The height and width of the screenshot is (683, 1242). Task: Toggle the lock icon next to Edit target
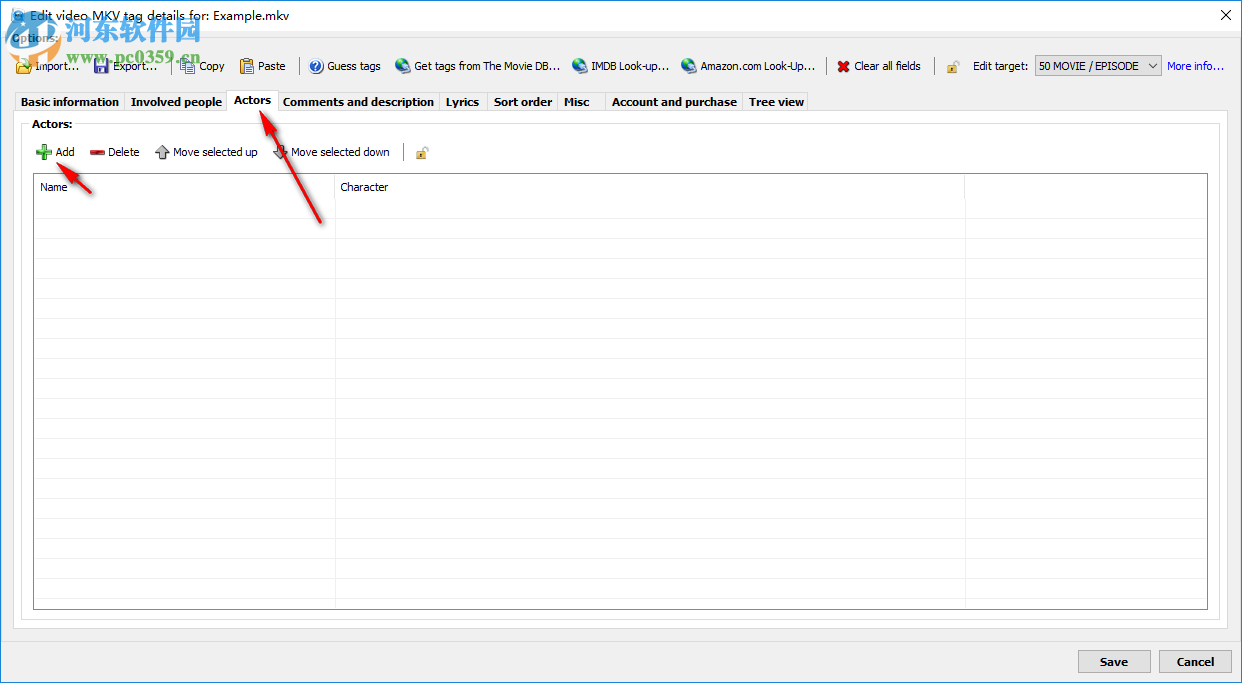952,66
